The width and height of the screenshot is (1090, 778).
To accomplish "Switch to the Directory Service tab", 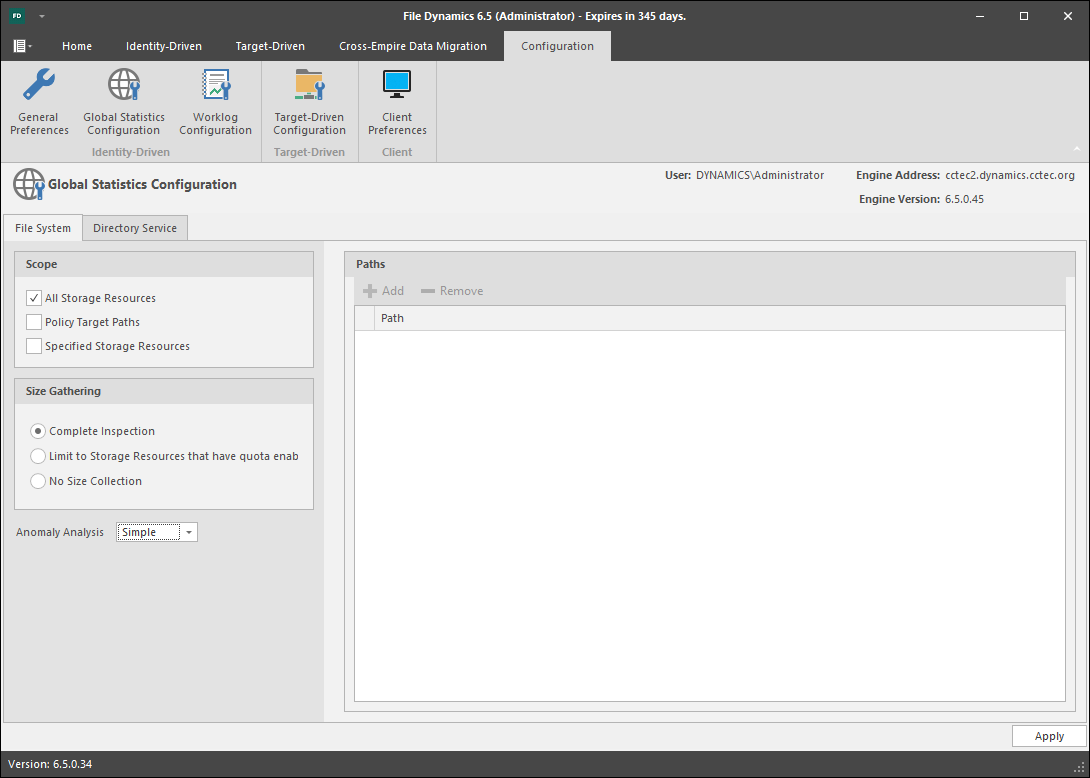I will pyautogui.click(x=135, y=228).
